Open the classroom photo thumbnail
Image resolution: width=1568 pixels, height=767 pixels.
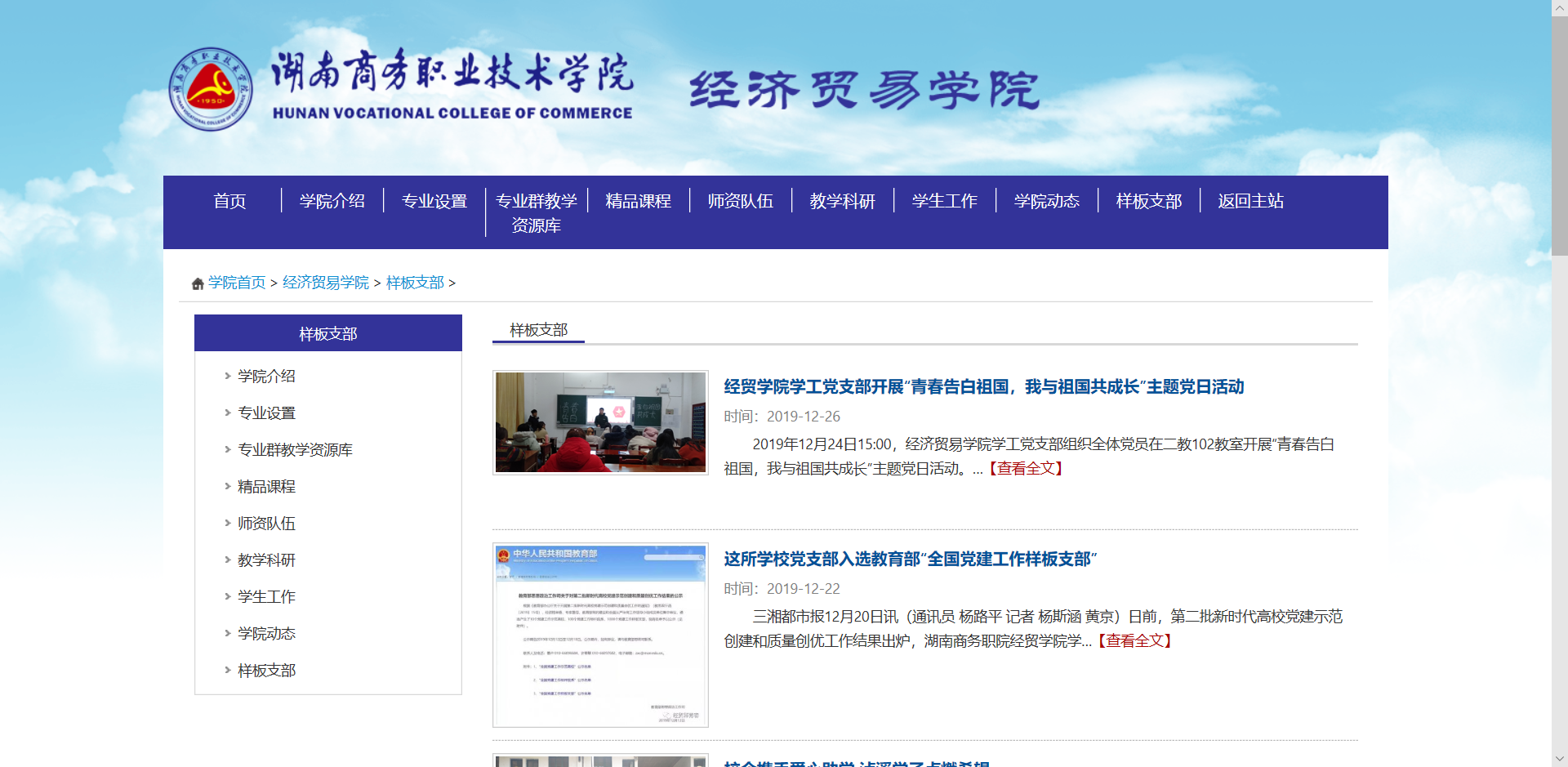(600, 422)
